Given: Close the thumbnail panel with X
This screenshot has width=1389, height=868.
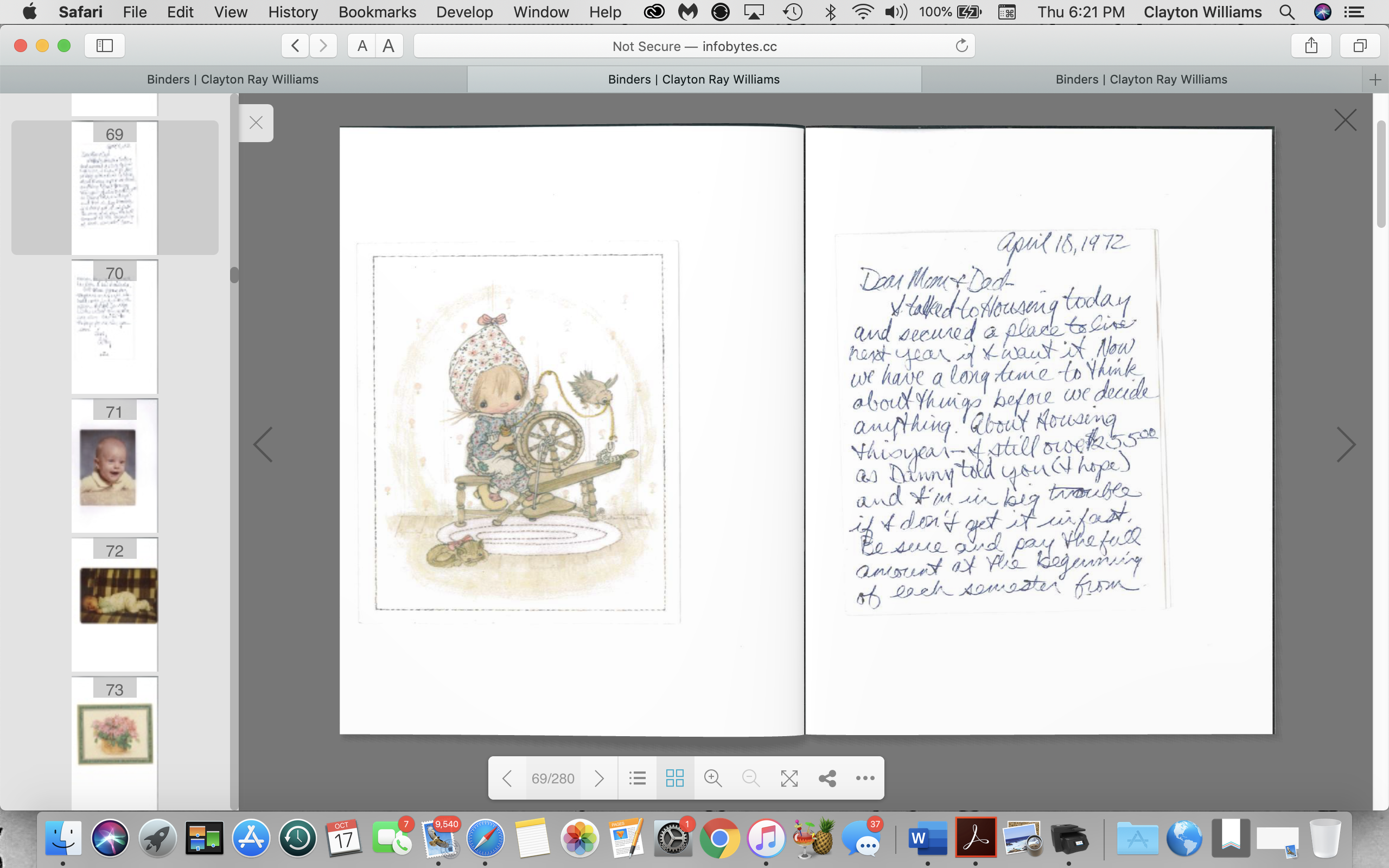Looking at the screenshot, I should [256, 123].
